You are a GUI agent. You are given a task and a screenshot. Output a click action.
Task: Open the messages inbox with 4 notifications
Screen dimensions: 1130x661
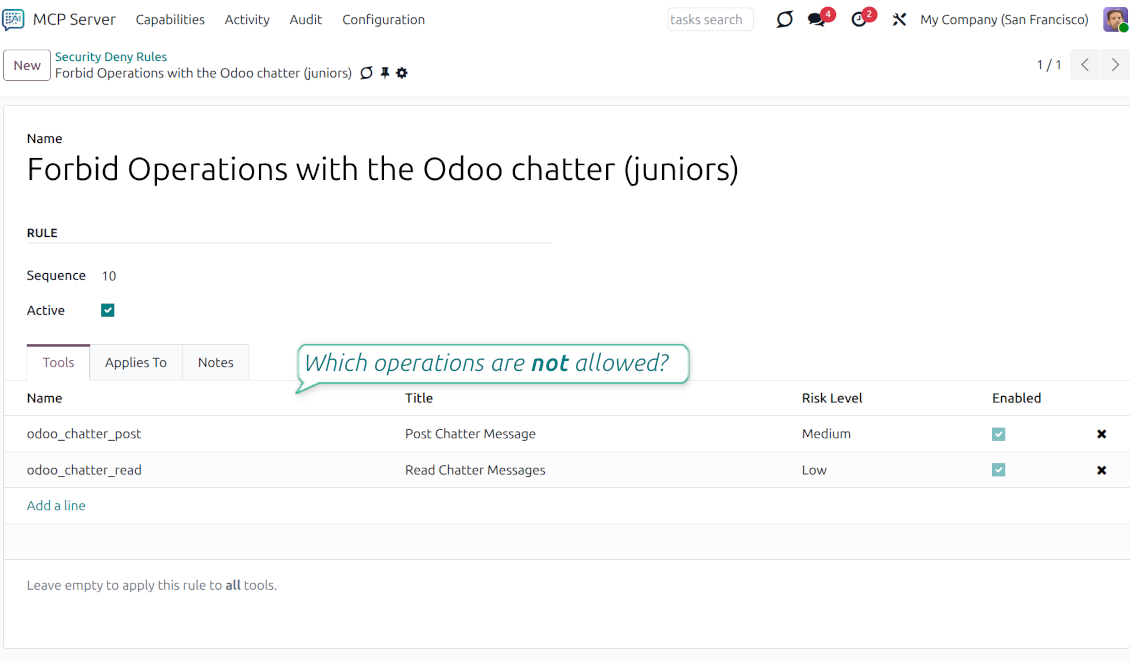(815, 19)
